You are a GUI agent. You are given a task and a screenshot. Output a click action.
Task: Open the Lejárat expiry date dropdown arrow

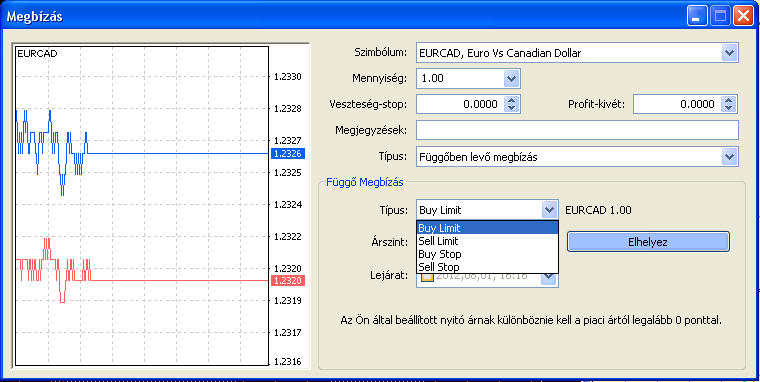point(549,278)
